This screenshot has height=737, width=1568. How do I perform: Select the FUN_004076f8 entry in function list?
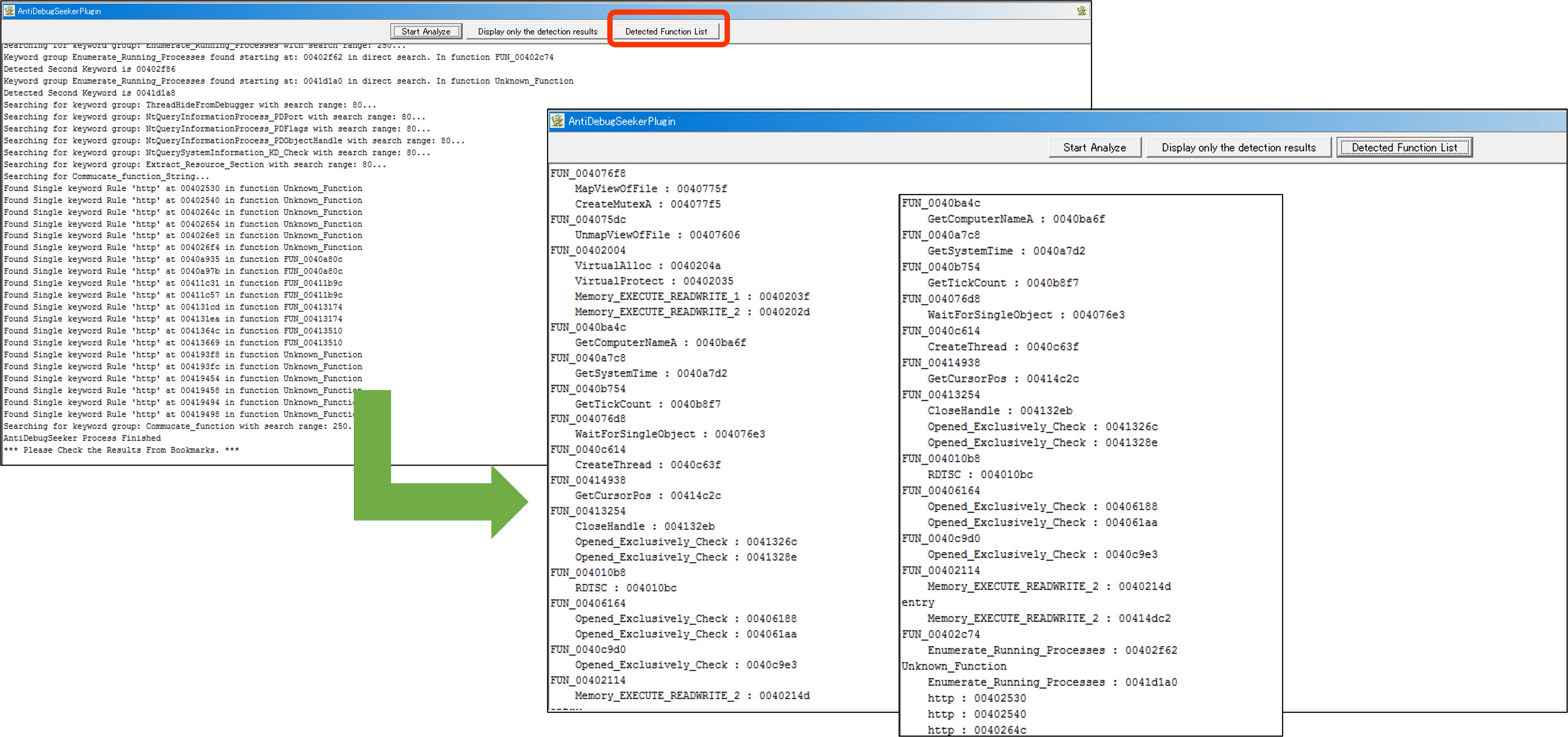pyautogui.click(x=587, y=173)
